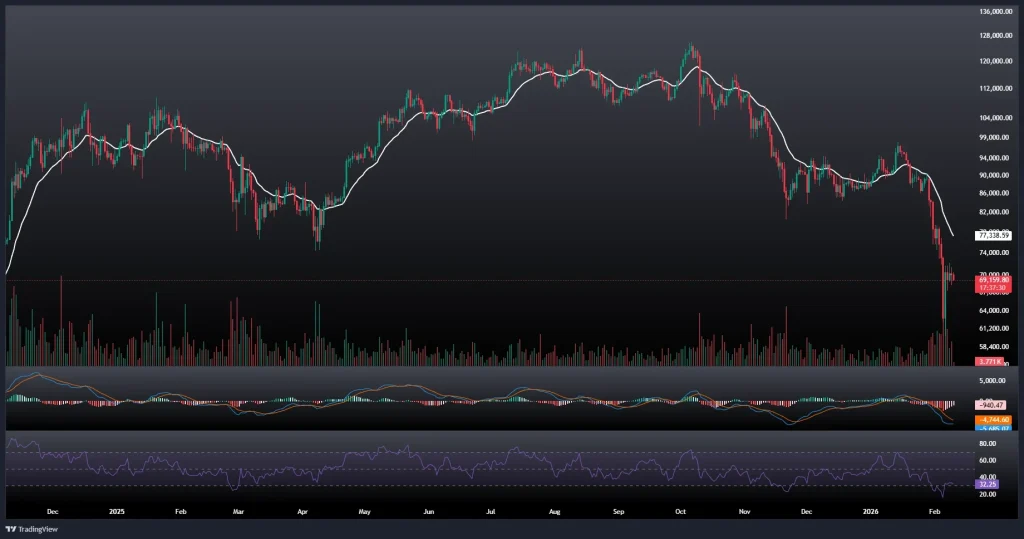The height and width of the screenshot is (539, 1024).
Task: Click the 80.00 level on RSI axis
Action: coord(984,442)
